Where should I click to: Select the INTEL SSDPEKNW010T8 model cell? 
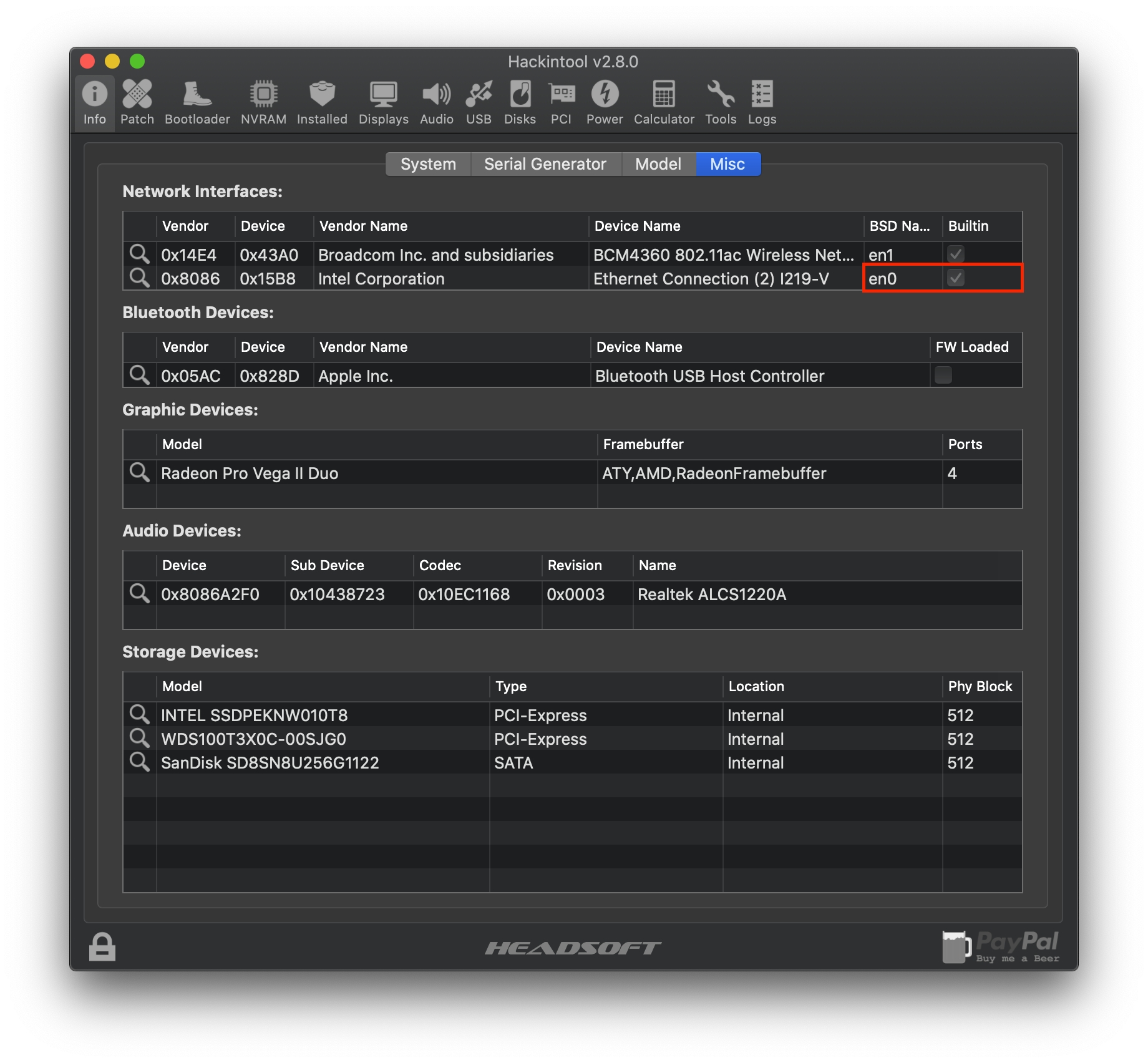click(x=323, y=715)
